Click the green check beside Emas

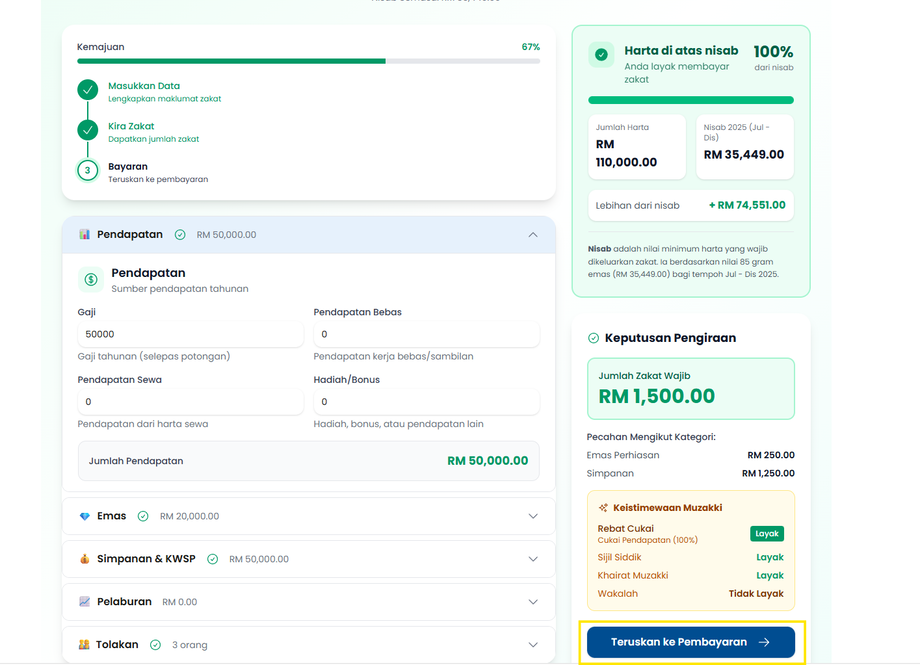point(143,516)
